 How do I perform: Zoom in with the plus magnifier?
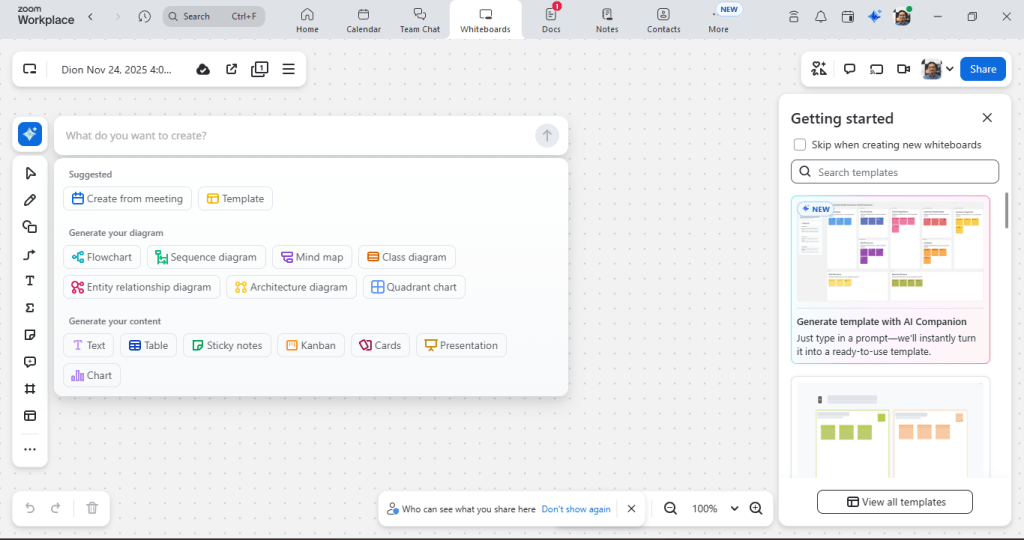click(x=756, y=508)
